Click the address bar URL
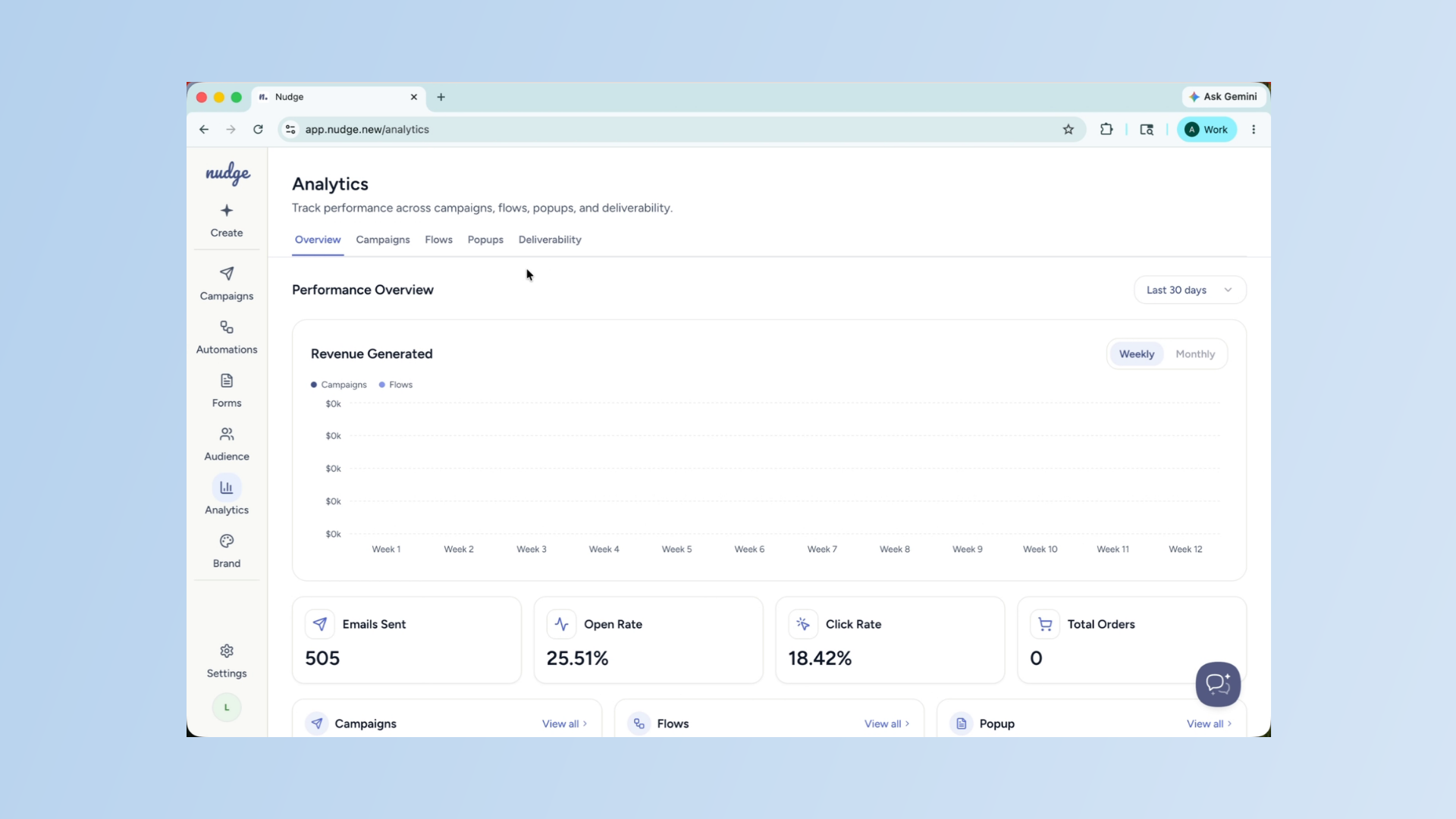 pyautogui.click(x=367, y=130)
